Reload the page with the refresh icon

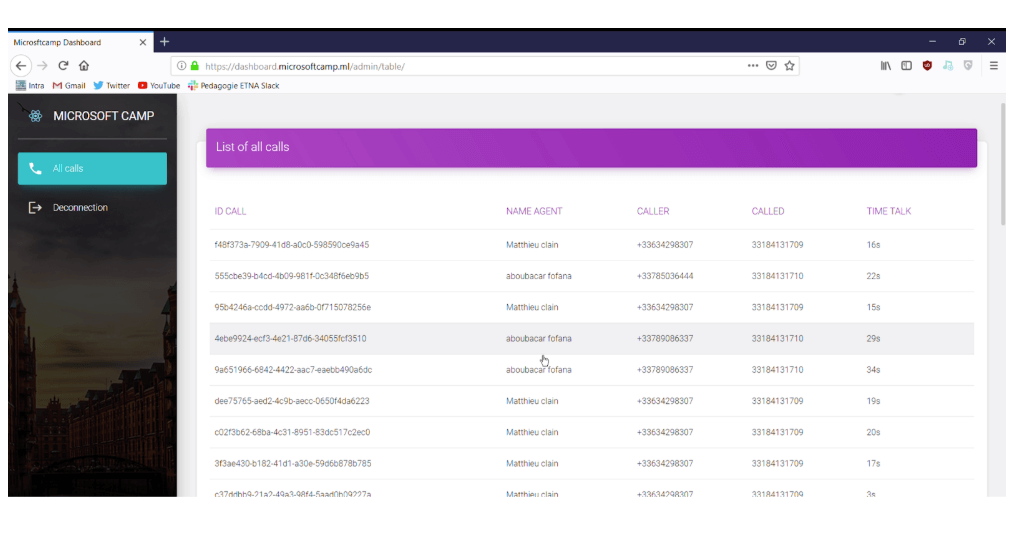click(63, 66)
